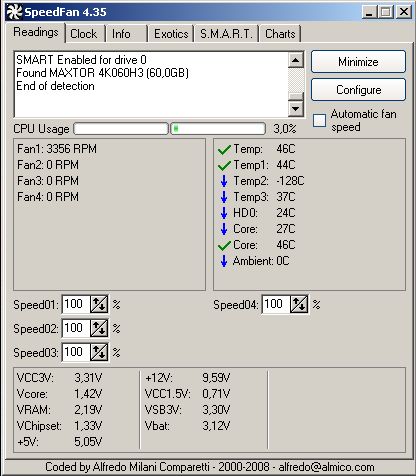Click the VCC1.5V '0,71V' reading
This screenshot has height=476, width=416.
coord(216,394)
